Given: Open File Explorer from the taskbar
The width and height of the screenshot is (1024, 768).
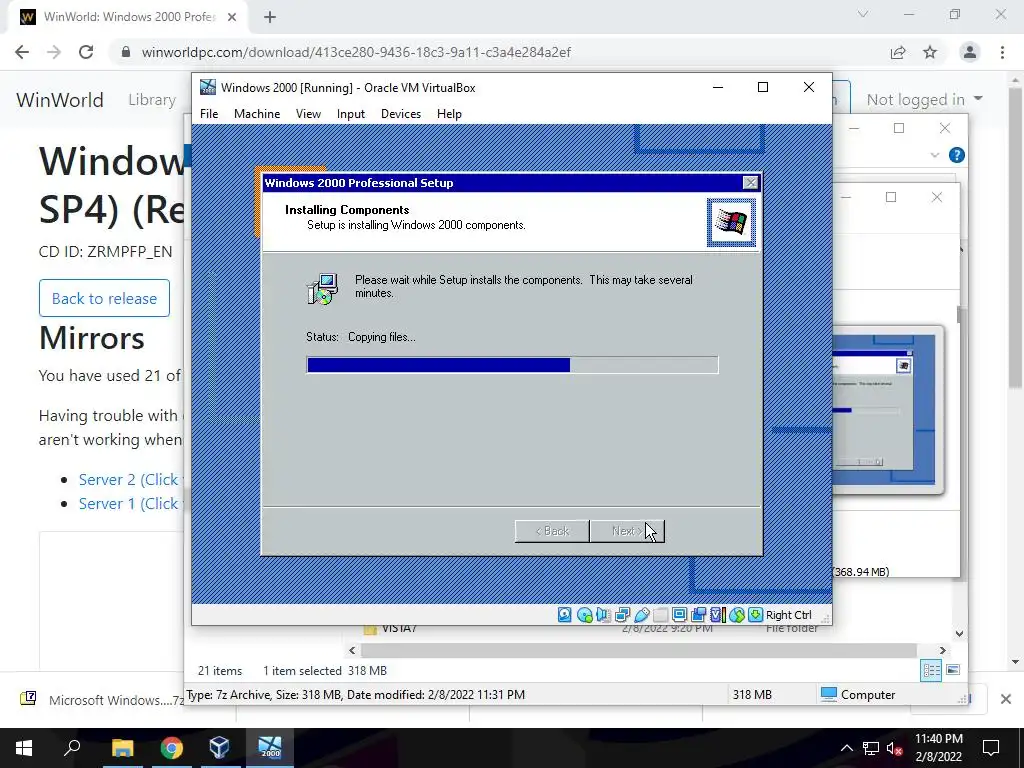Looking at the screenshot, I should (122, 748).
